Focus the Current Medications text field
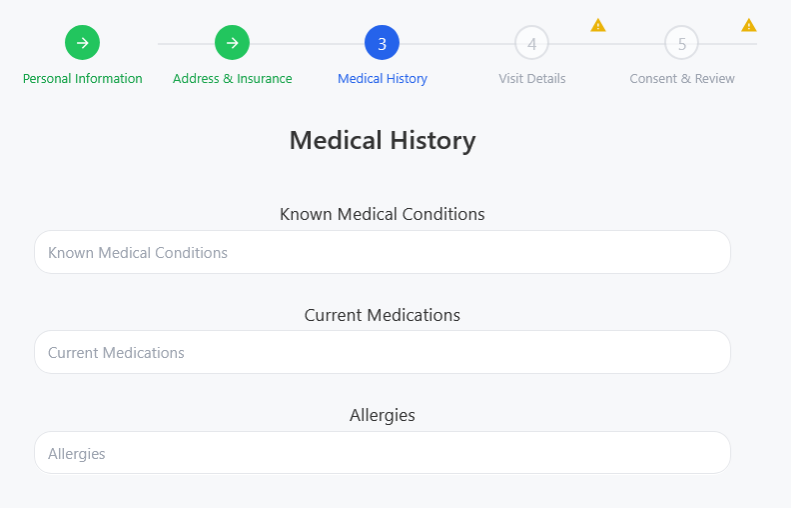791x508 pixels. (x=382, y=352)
